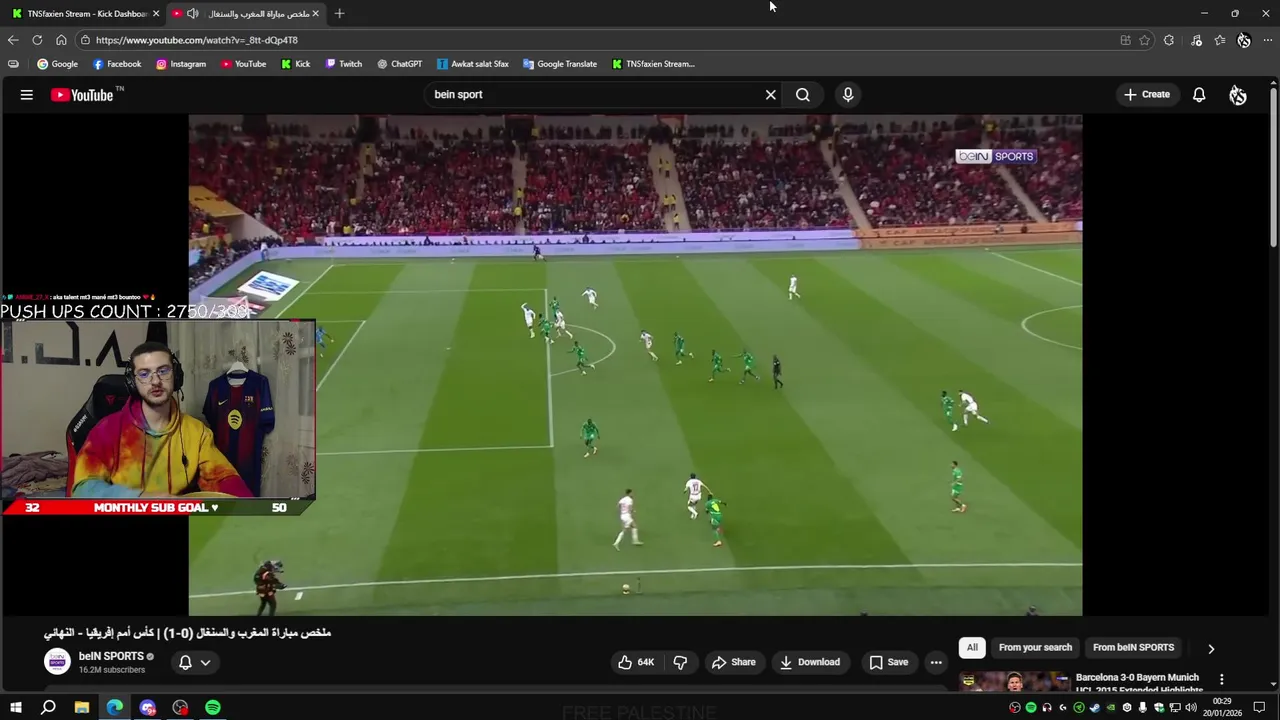Download the video
This screenshot has height=720, width=1280.
point(810,662)
